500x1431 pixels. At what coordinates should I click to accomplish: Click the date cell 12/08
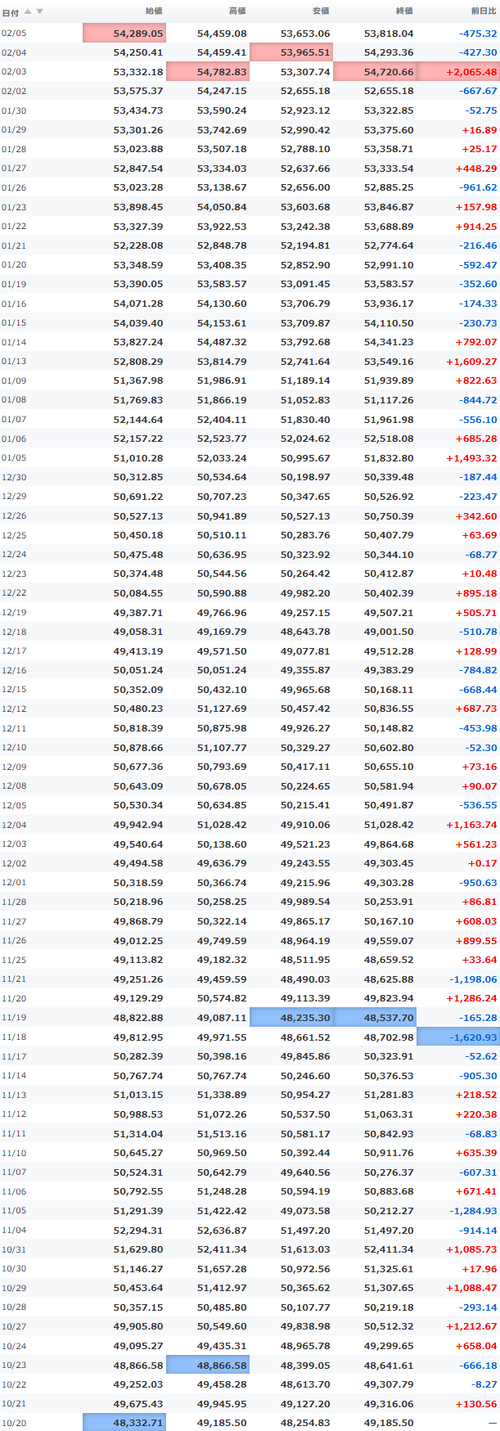(x=14, y=786)
